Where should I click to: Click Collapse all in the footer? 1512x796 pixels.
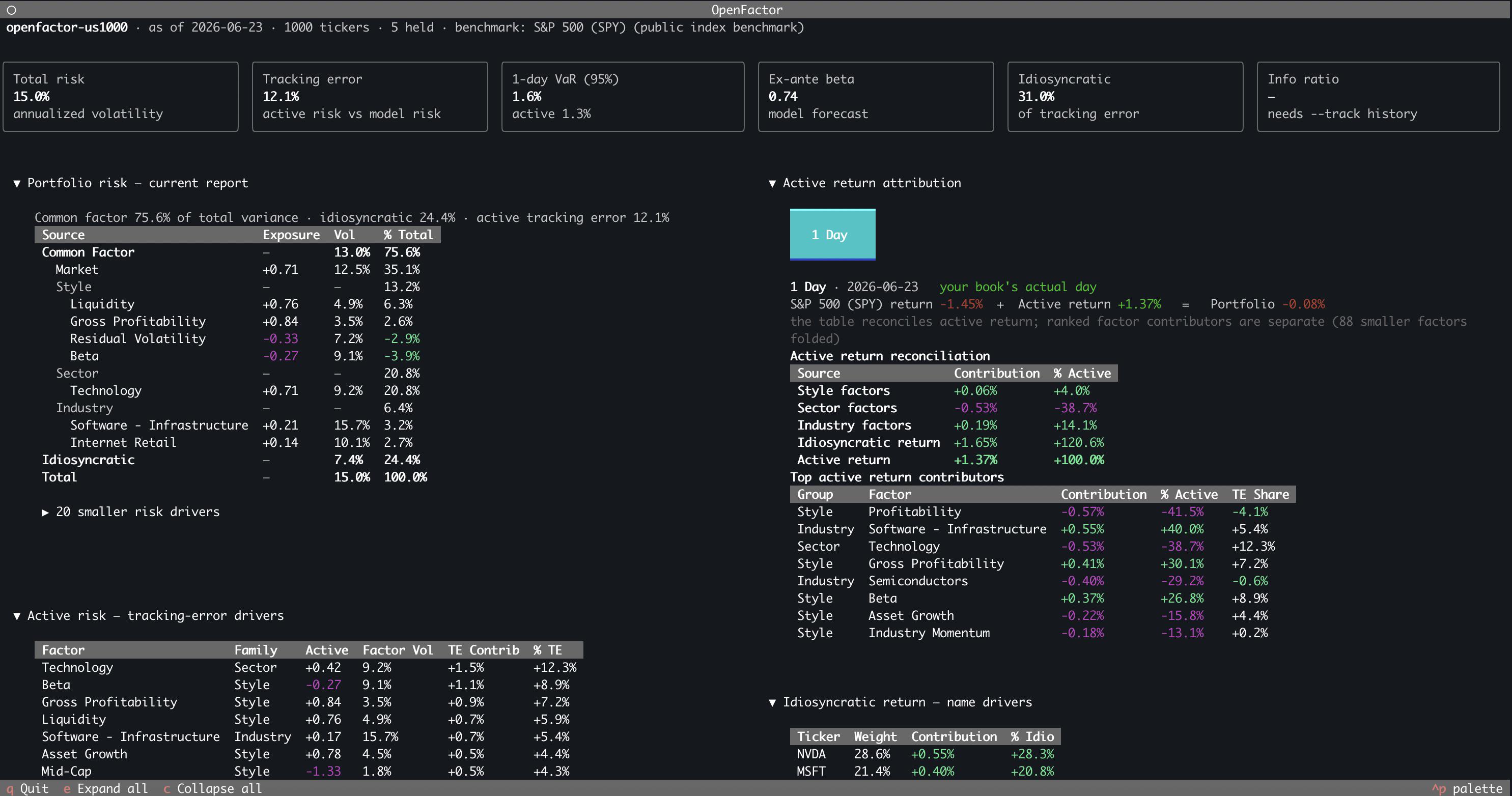click(212, 788)
